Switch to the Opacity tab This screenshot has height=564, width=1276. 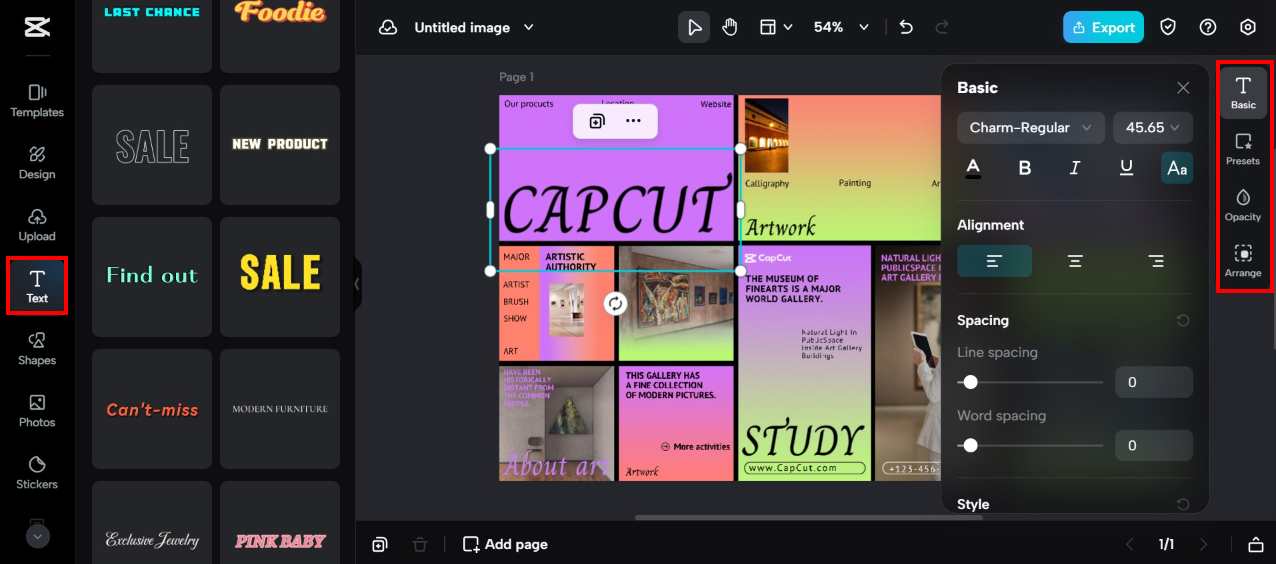click(1243, 205)
